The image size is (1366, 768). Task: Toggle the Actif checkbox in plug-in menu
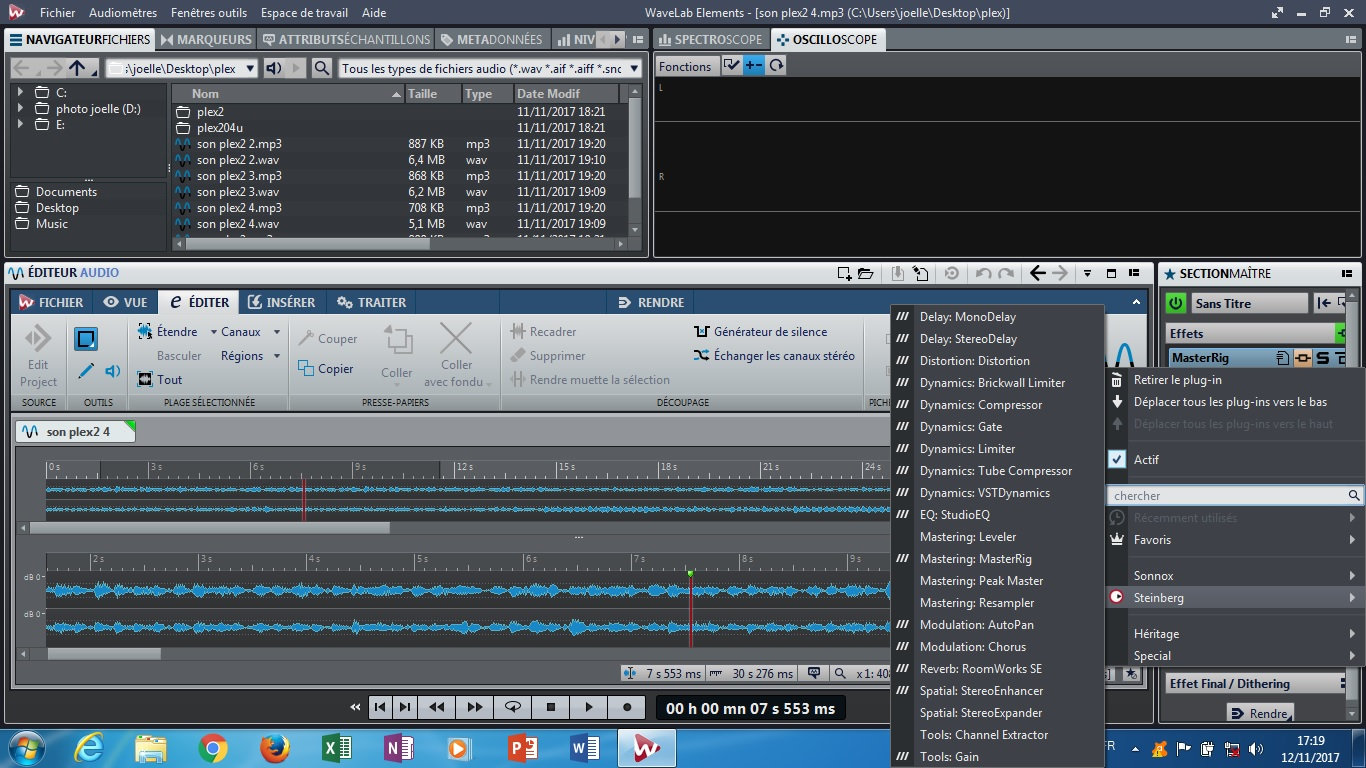1117,460
